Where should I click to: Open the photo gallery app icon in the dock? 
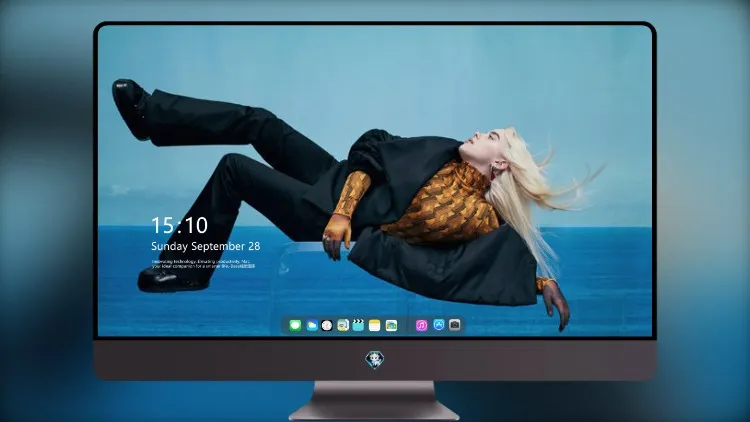coord(391,325)
